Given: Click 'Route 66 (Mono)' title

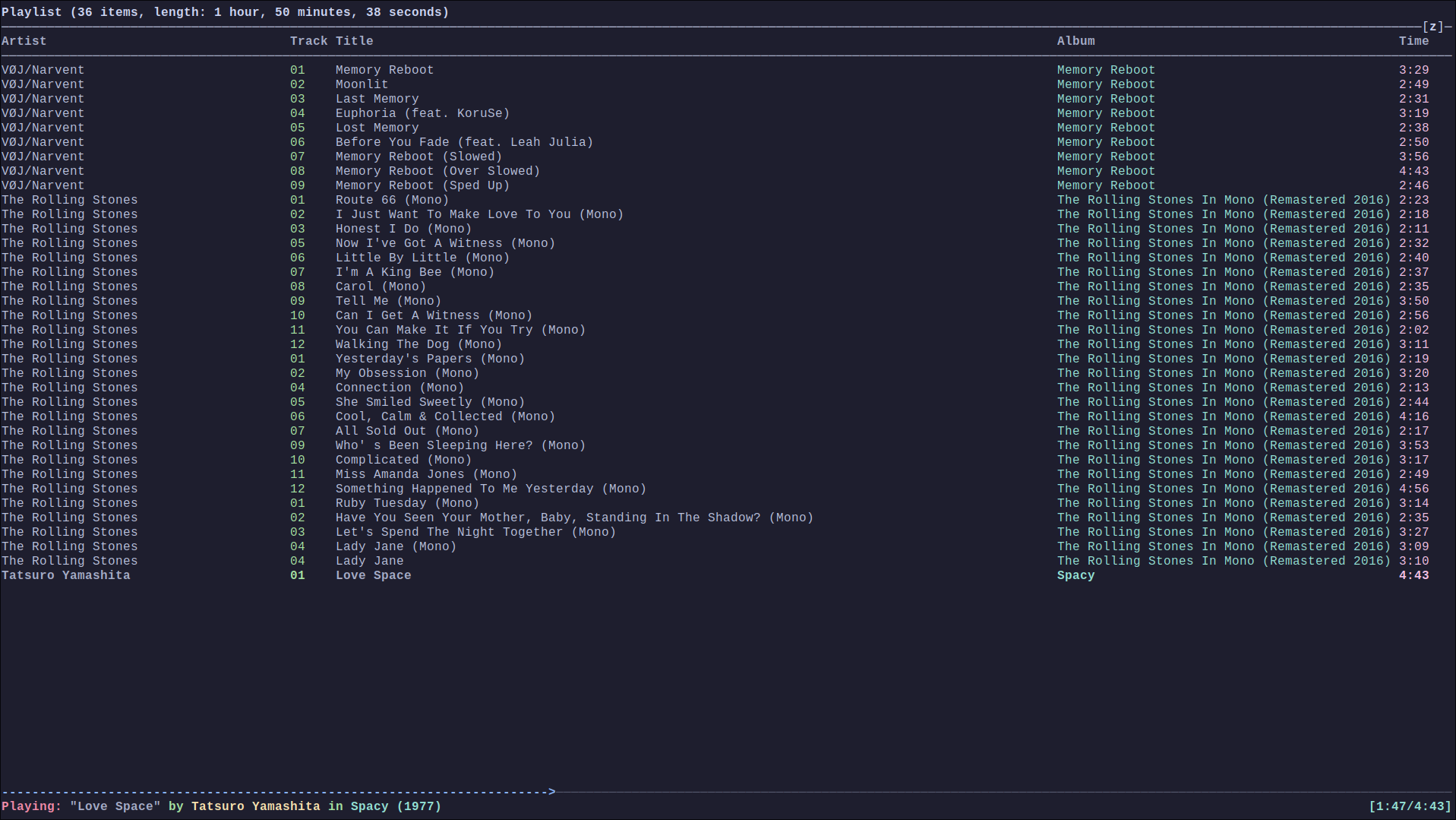Looking at the screenshot, I should tap(392, 200).
